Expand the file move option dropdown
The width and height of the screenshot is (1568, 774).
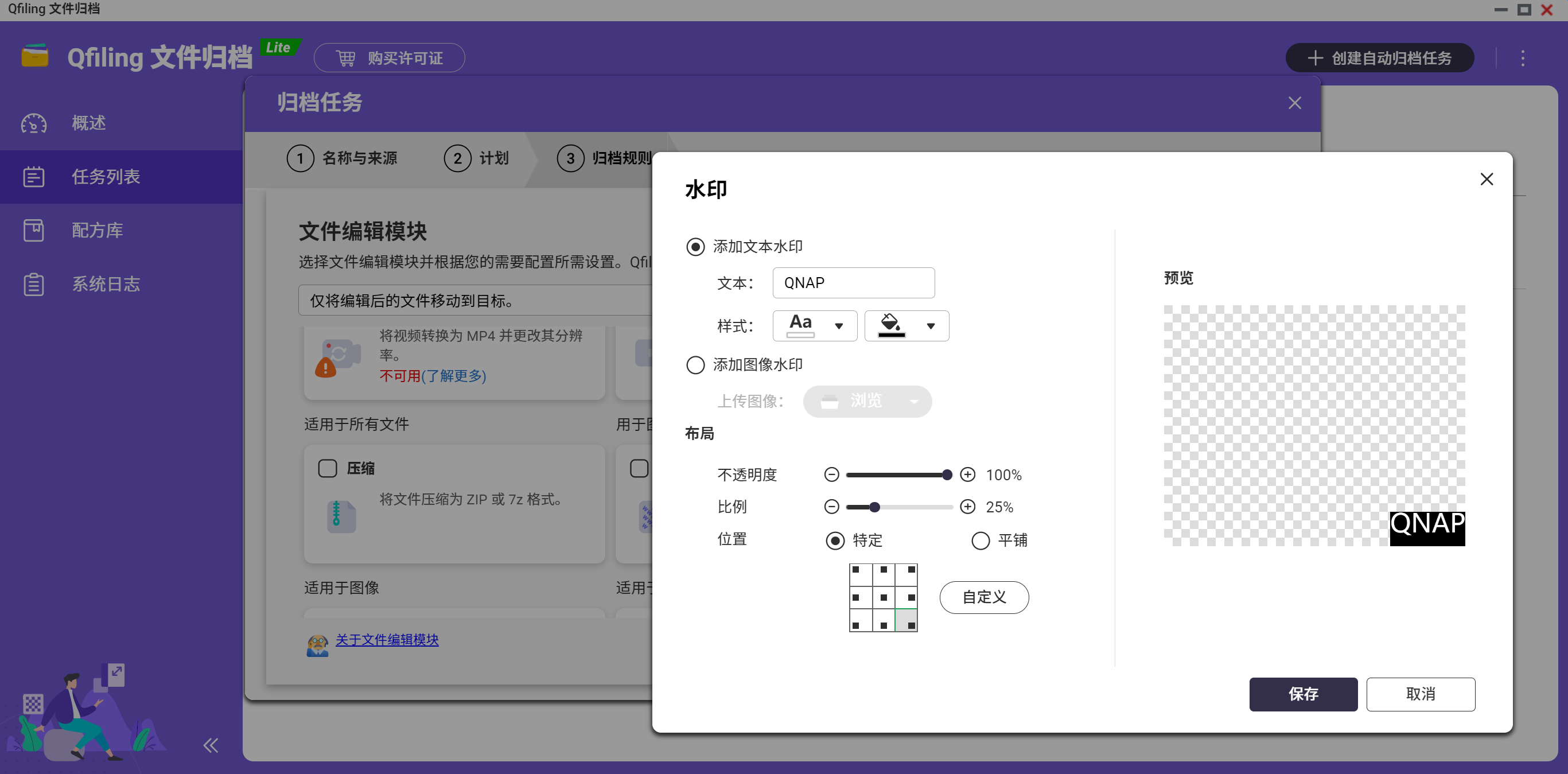(x=475, y=301)
